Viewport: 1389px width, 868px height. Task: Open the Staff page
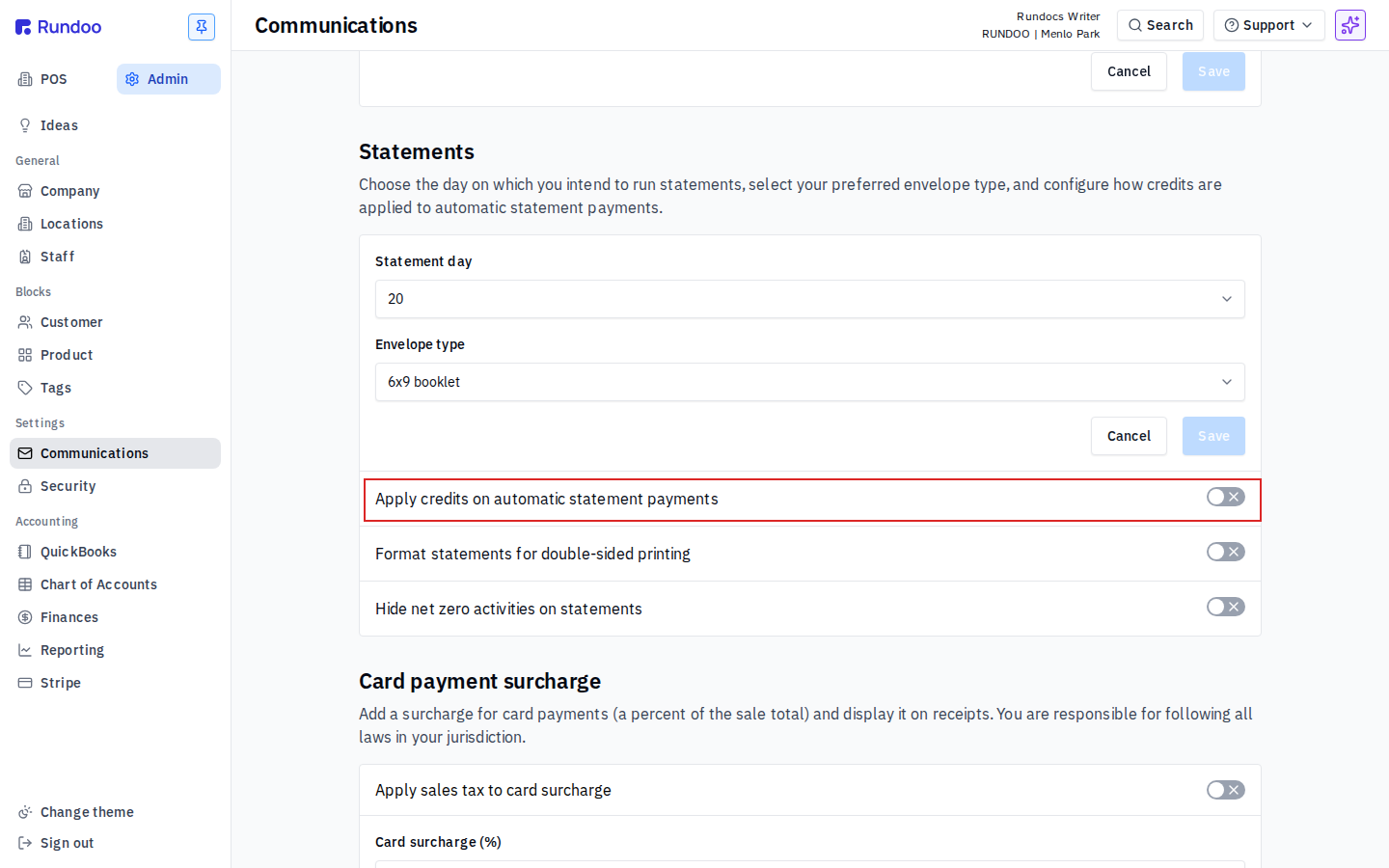click(x=116, y=257)
